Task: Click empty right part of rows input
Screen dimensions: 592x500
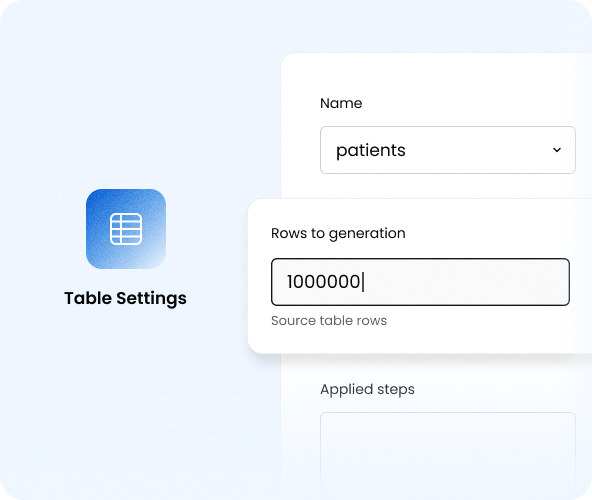Action: tap(472, 282)
